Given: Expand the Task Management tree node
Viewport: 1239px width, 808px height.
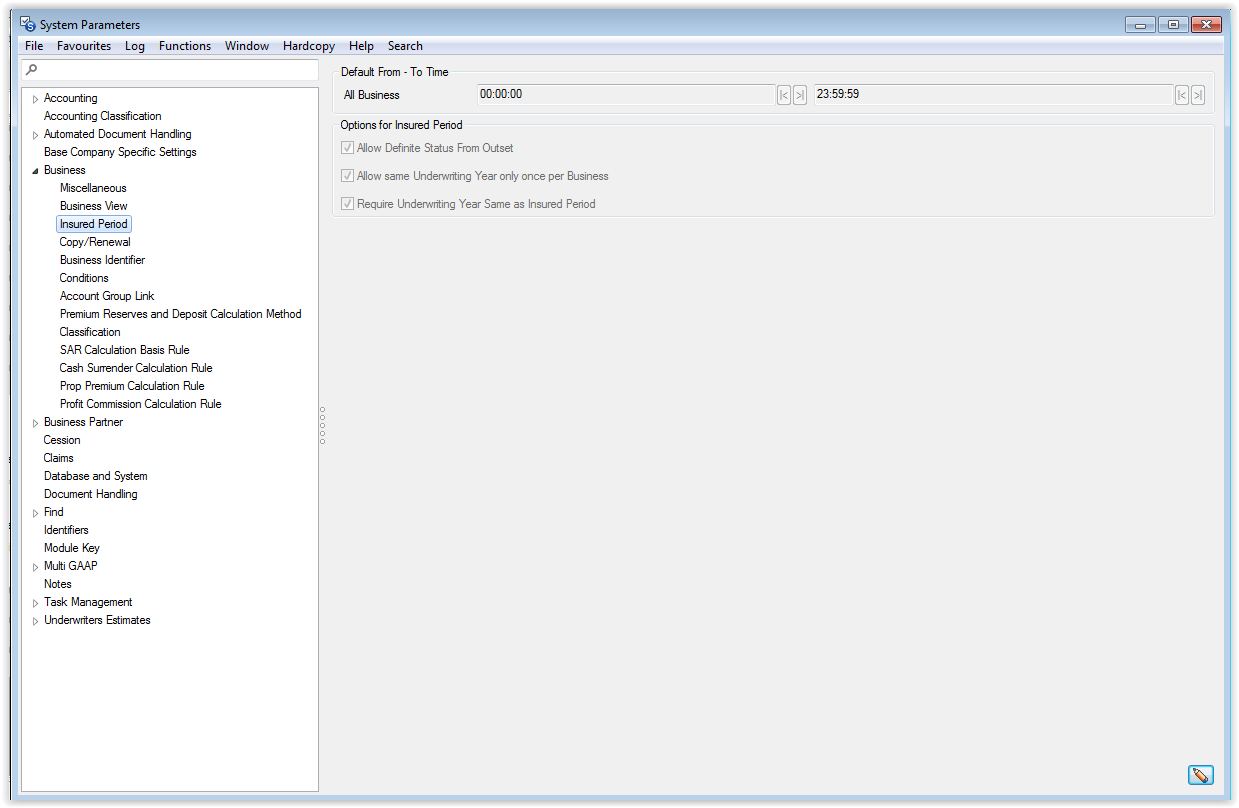Looking at the screenshot, I should [x=35, y=603].
